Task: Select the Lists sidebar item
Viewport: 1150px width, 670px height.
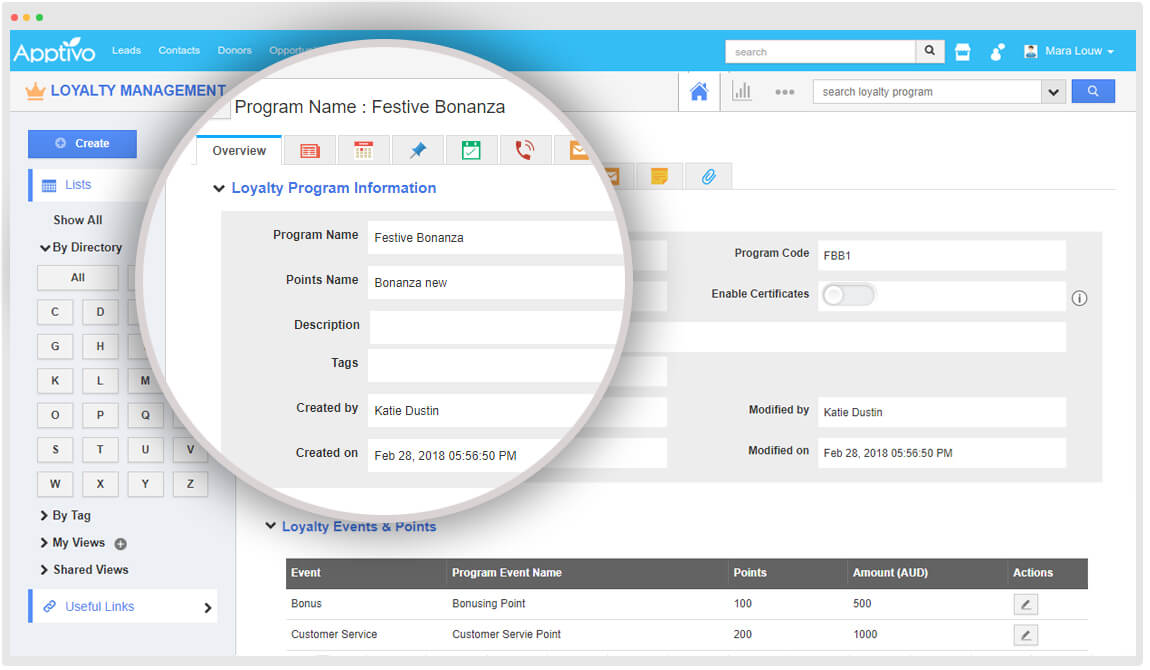Action: tap(78, 185)
